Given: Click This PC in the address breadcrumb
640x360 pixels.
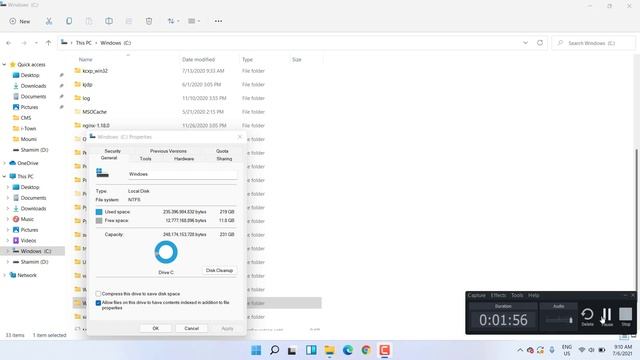Looking at the screenshot, I should point(84,43).
